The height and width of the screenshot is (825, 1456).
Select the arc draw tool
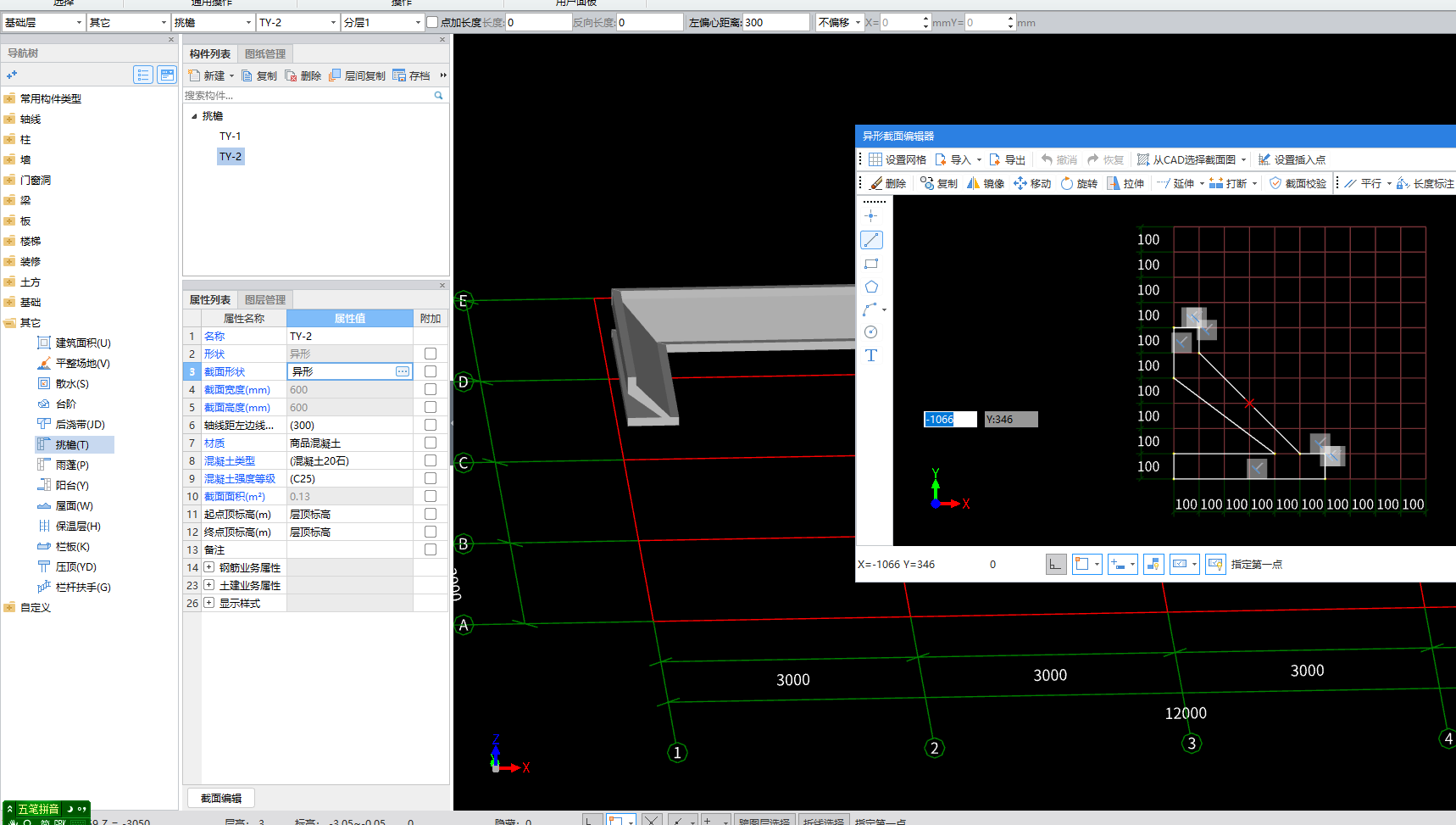click(x=870, y=309)
